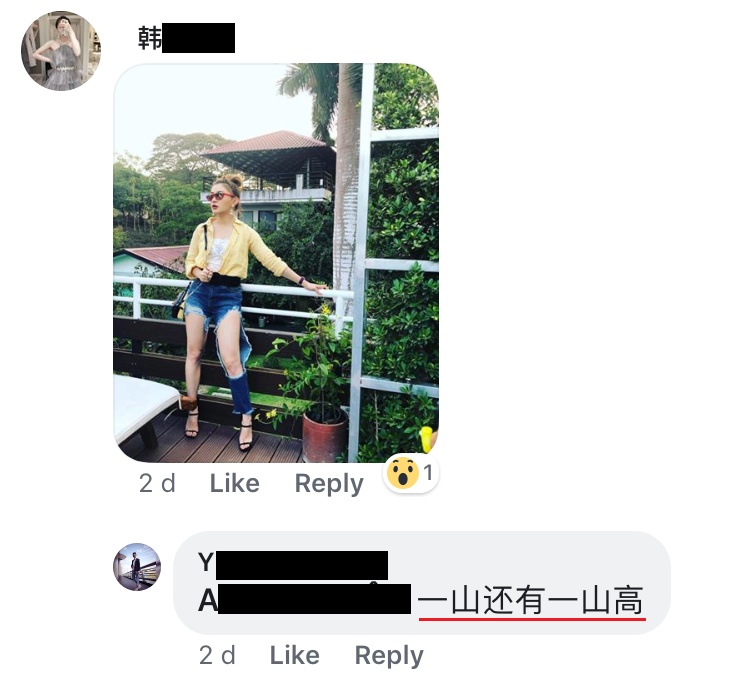Open the tagged profile starting with A
Screen dimensions: 747x680
click(x=305, y=599)
